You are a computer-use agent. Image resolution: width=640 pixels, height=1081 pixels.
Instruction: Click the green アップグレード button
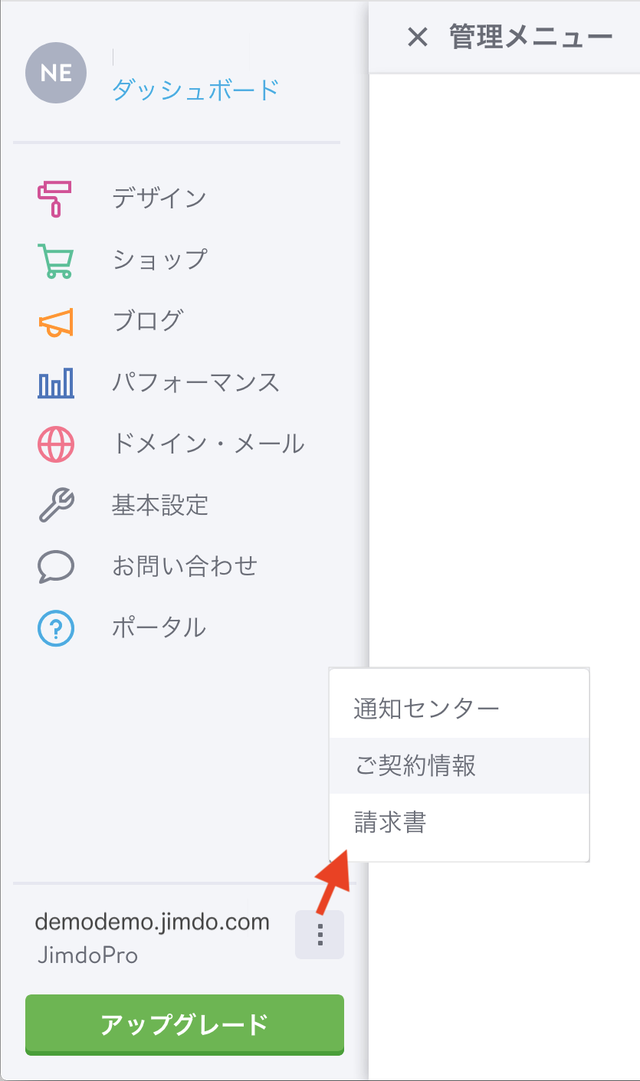coord(184,1024)
